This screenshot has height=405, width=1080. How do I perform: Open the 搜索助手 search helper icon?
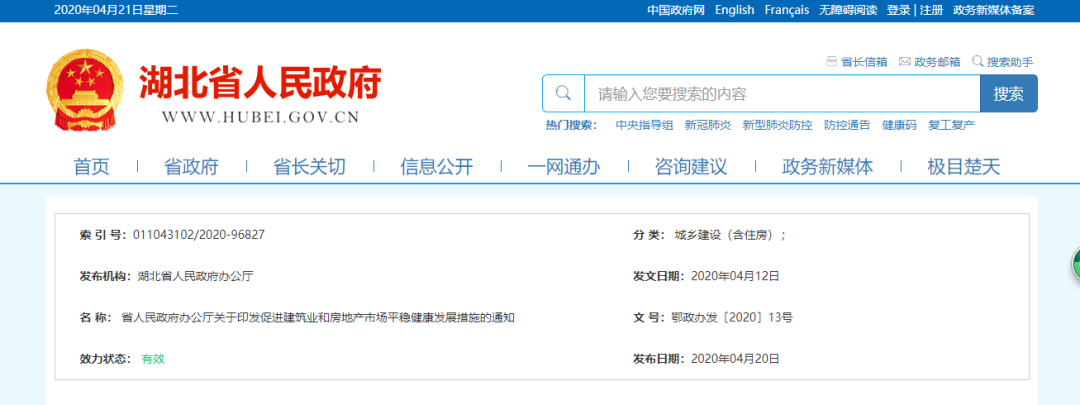coord(978,62)
